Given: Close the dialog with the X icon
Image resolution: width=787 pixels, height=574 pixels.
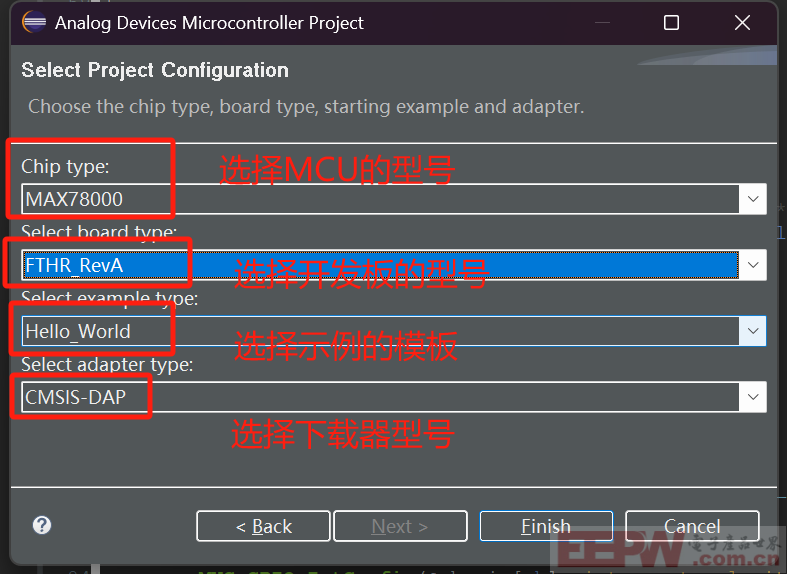Looking at the screenshot, I should click(x=742, y=23).
